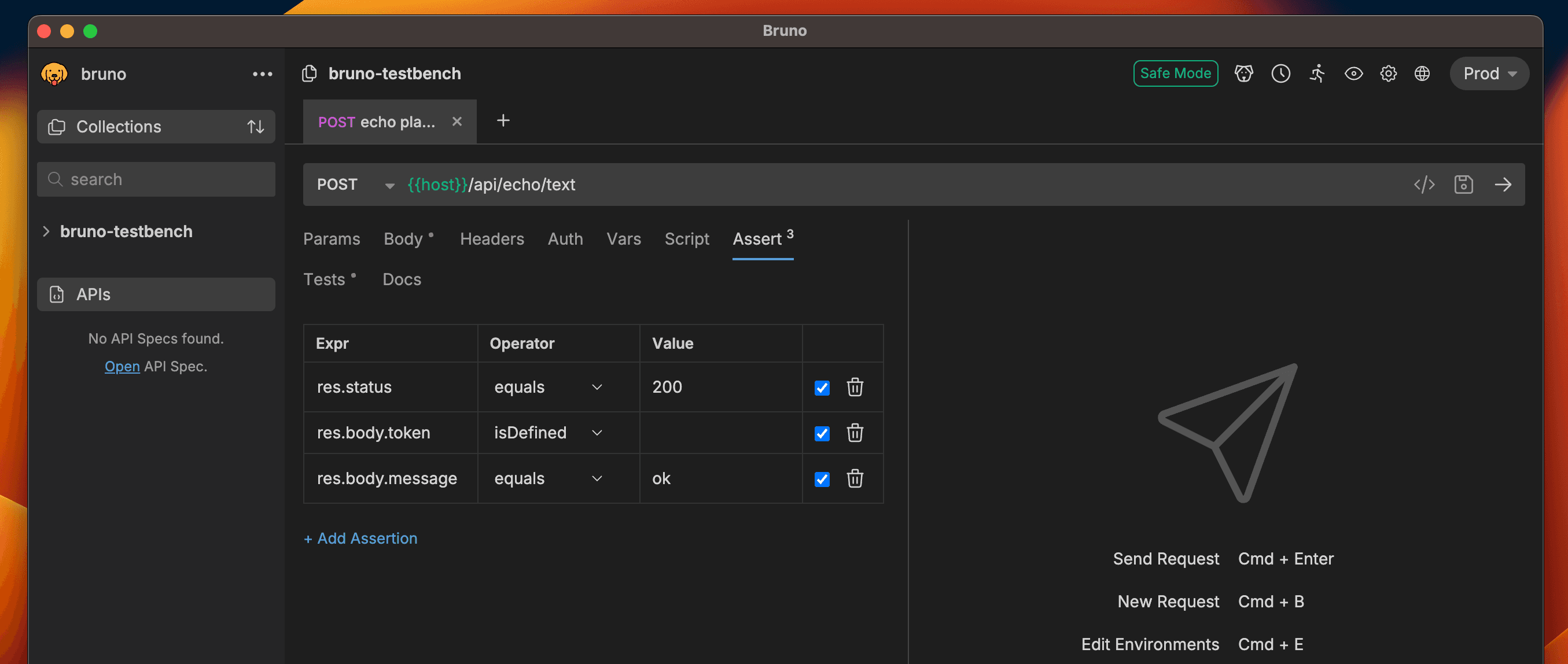Open the Prod environment dropdown

1489,73
